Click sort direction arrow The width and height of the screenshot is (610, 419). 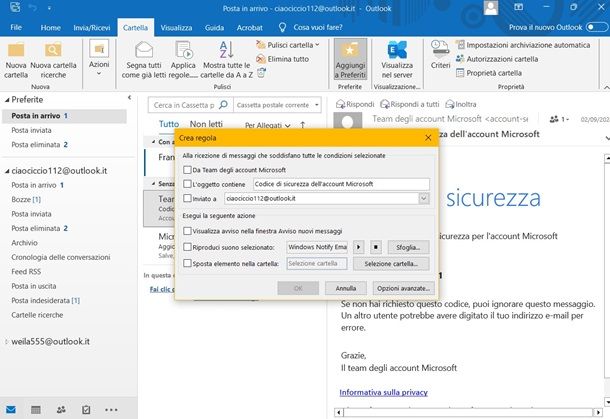tap(303, 125)
